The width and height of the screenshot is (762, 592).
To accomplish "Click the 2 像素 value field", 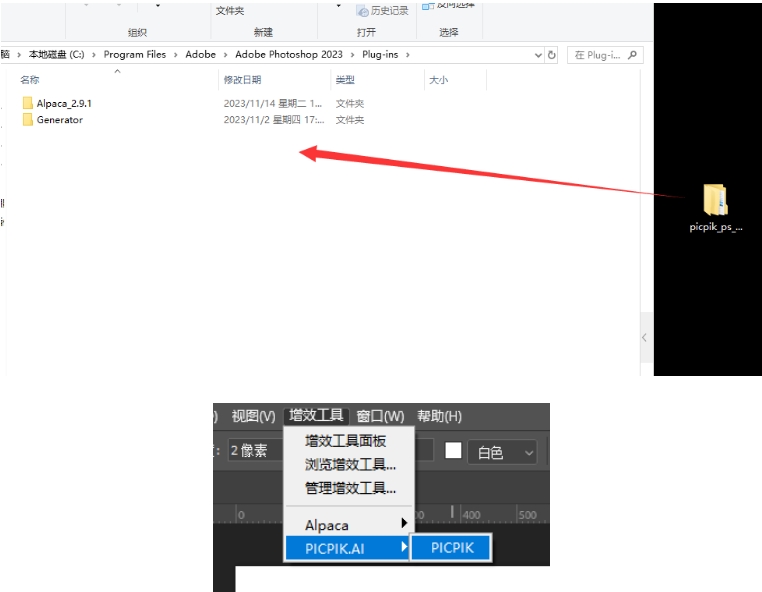I will [255, 451].
